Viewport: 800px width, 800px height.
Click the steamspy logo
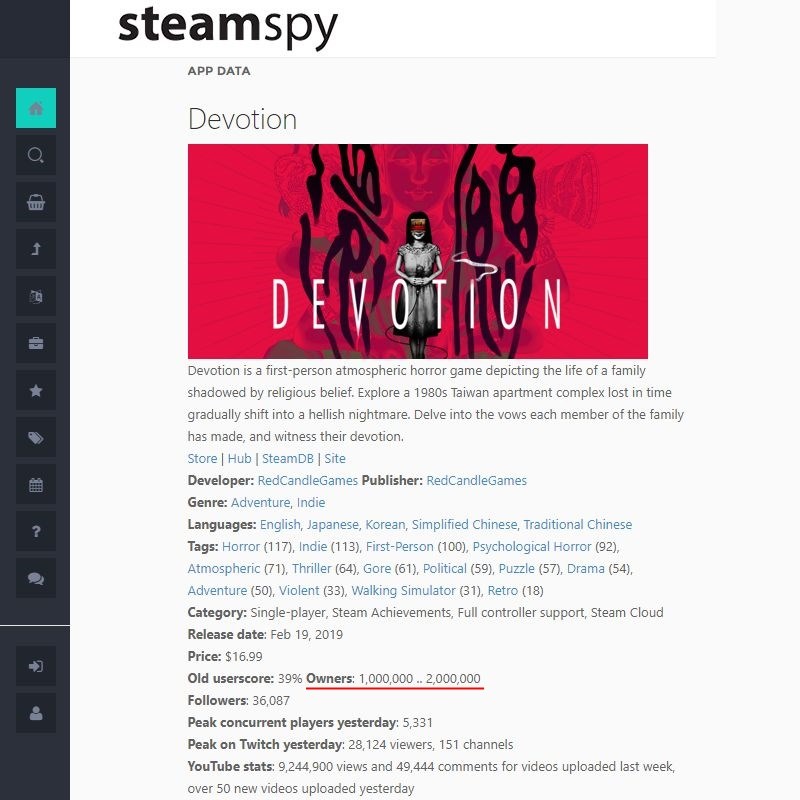tap(228, 27)
